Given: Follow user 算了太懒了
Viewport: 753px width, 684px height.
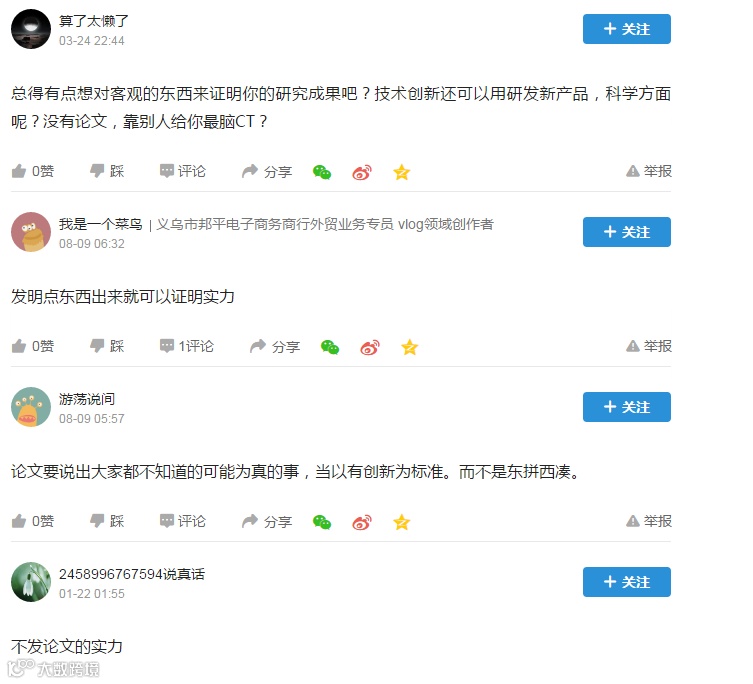Looking at the screenshot, I should (x=627, y=29).
